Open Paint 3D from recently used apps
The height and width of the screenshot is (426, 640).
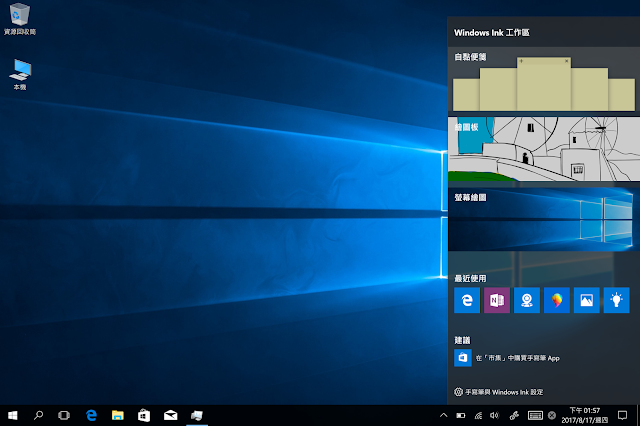pyautogui.click(x=557, y=300)
